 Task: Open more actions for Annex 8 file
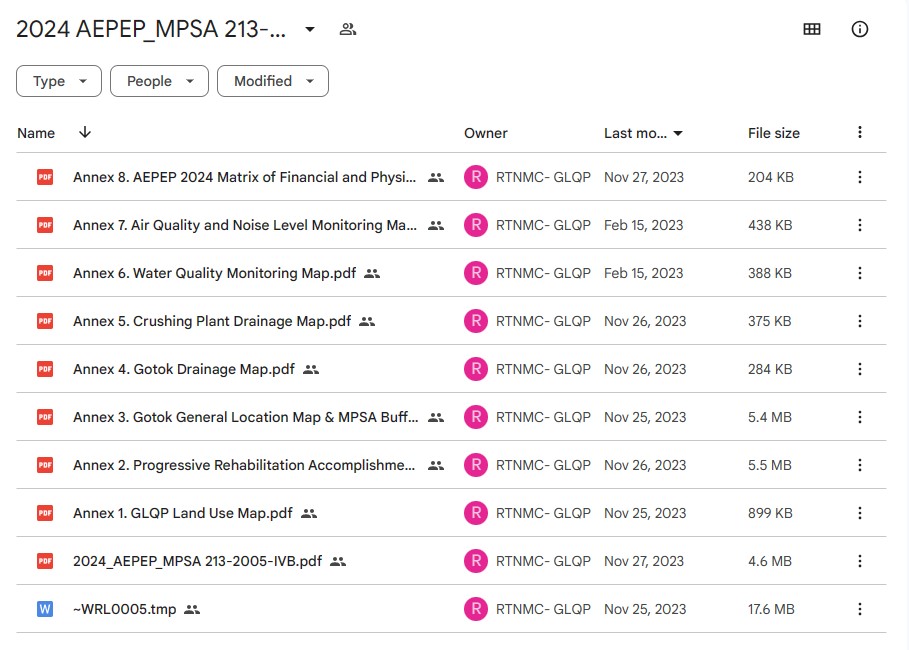pos(859,177)
